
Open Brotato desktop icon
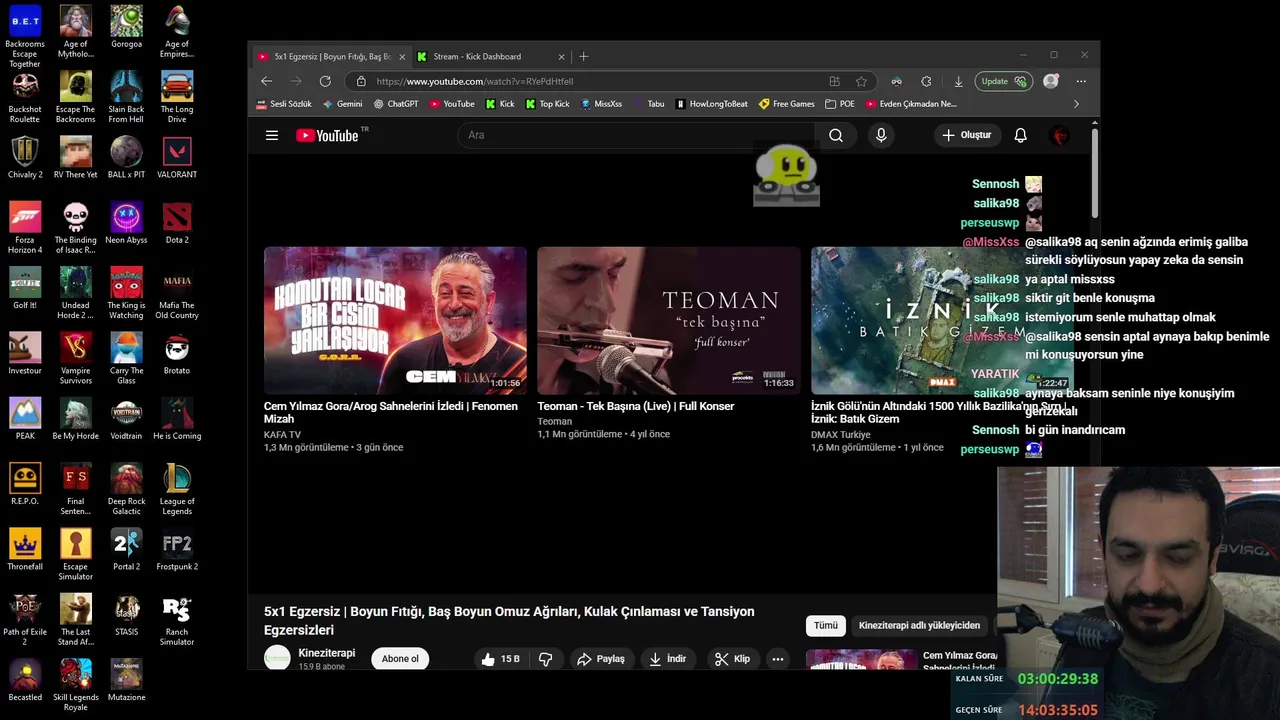[x=177, y=354]
